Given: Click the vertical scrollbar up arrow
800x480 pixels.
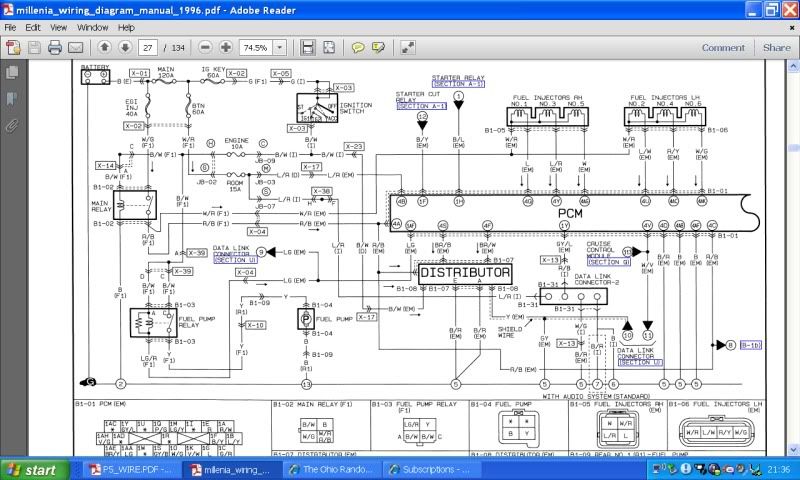Looking at the screenshot, I should tap(792, 66).
